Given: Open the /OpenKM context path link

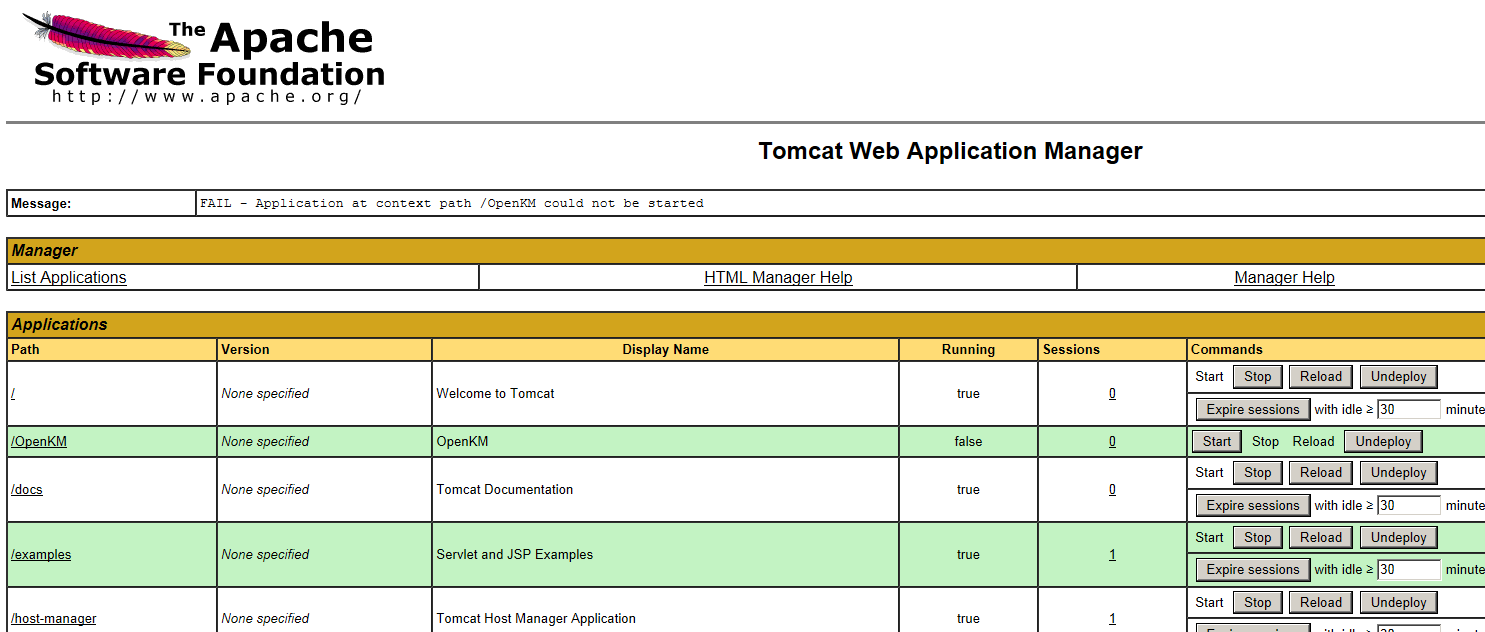Looking at the screenshot, I should 38,440.
